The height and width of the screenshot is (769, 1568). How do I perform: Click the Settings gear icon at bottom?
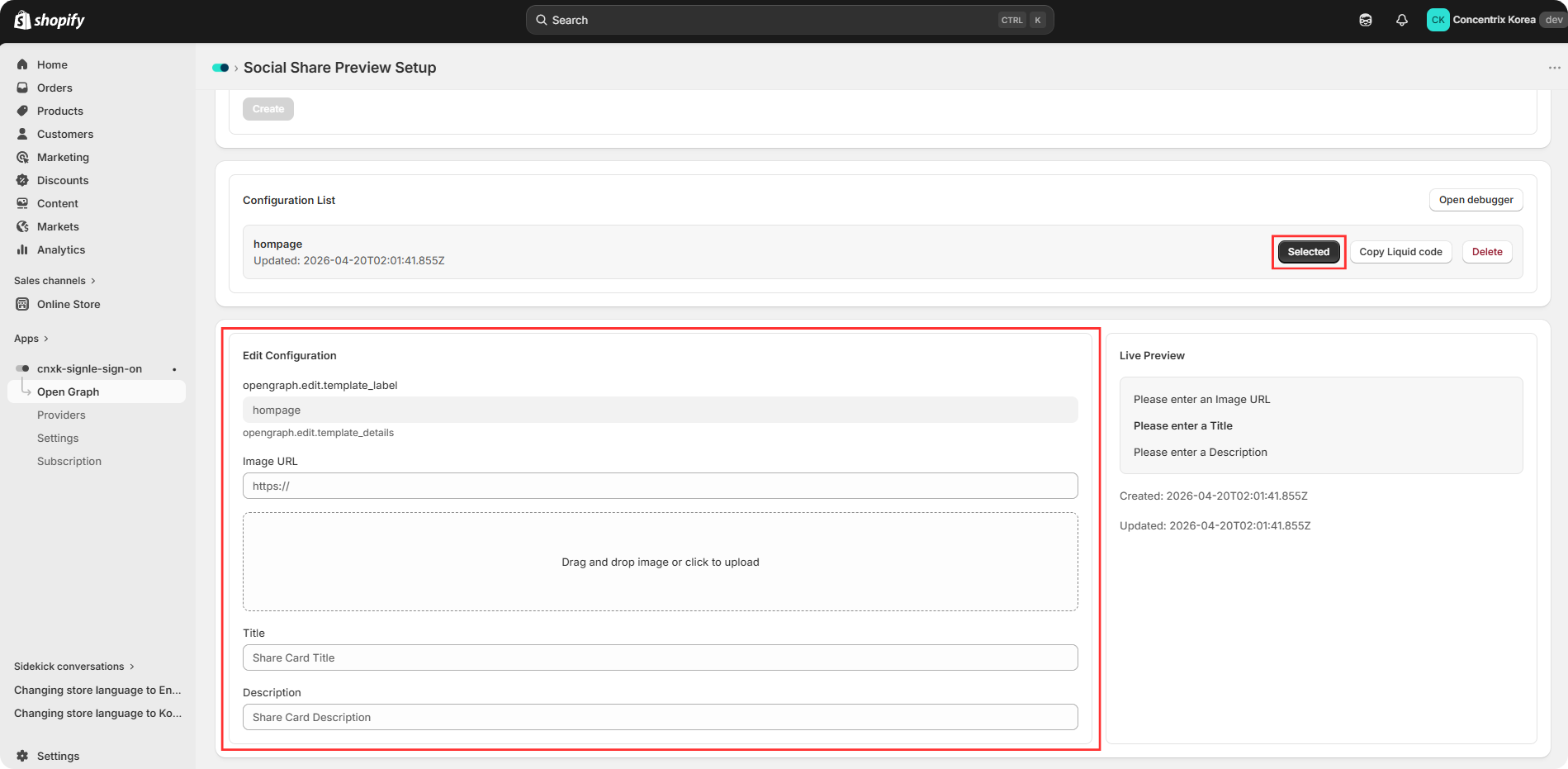coord(22,756)
